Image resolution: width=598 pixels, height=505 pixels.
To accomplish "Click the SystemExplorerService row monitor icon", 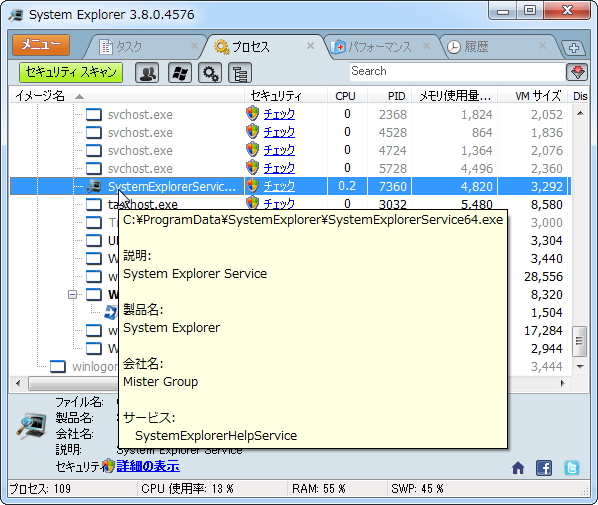I will tap(93, 186).
